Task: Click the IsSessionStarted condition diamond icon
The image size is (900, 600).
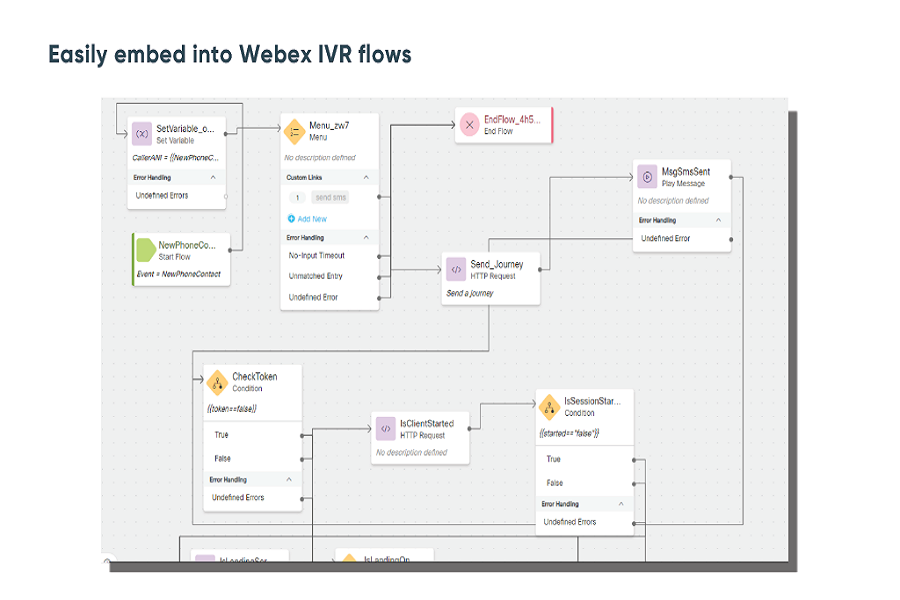Action: click(549, 408)
